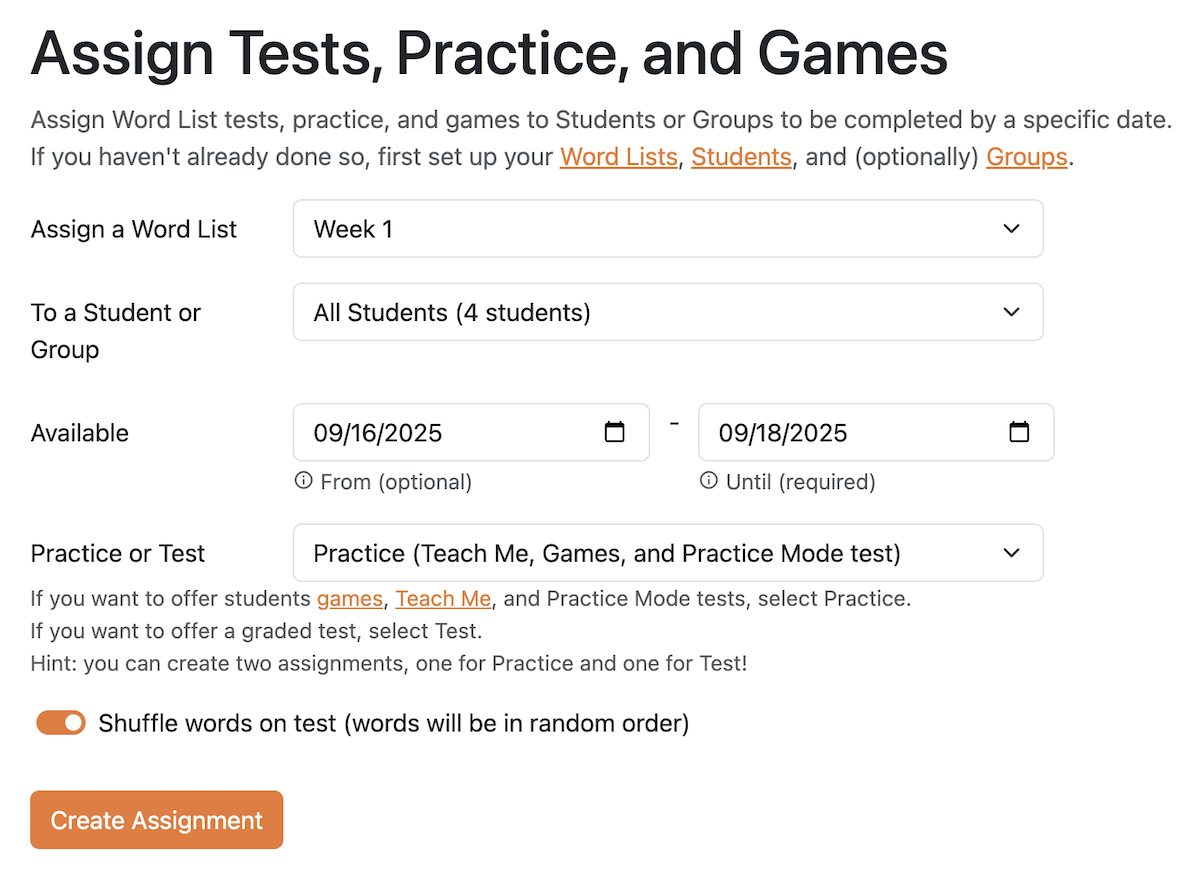
Task: Open the Teach Me link
Action: 443,598
